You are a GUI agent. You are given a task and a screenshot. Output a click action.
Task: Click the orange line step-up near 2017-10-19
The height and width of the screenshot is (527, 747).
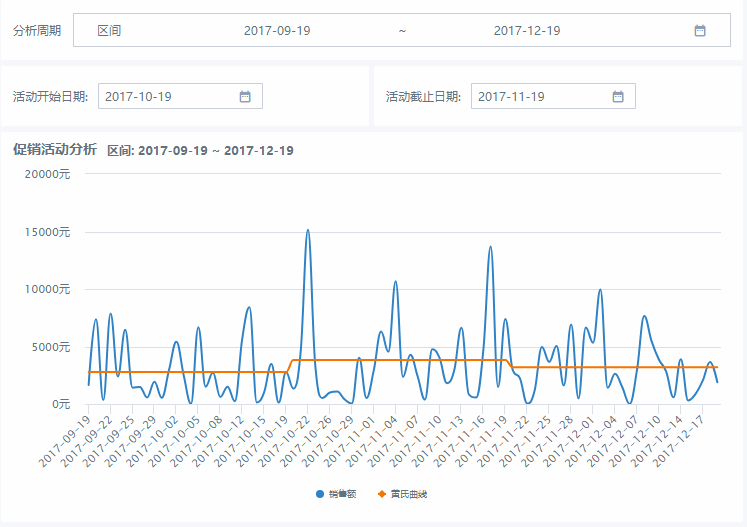click(289, 366)
